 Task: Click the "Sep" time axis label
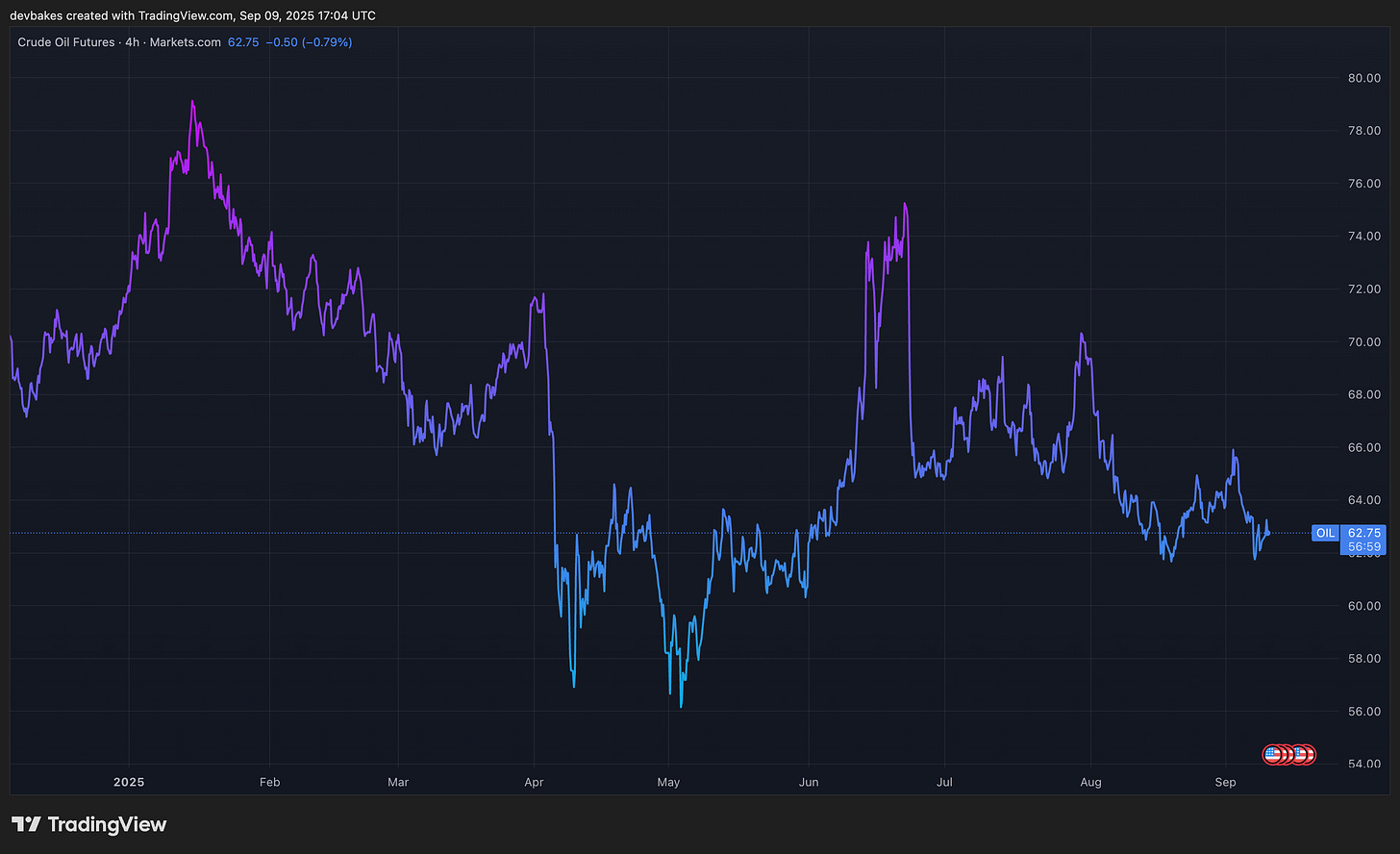[1225, 783]
